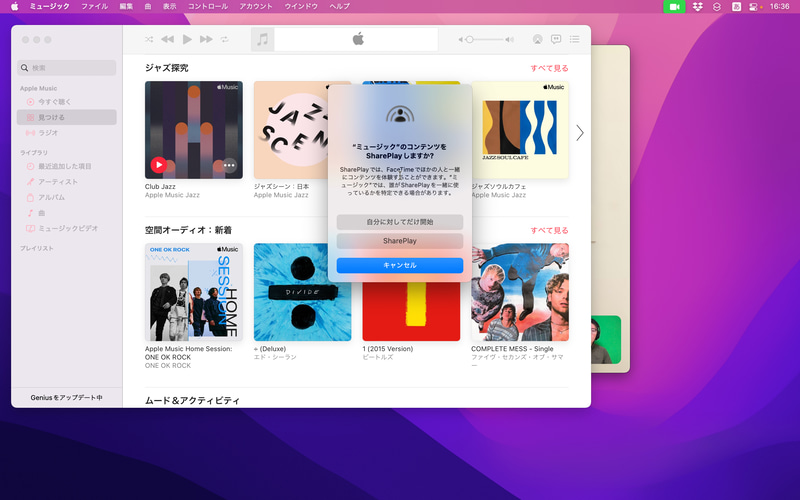800x500 pixels.
Task: Open the ONE OK ROCK Home Session cover
Action: pyautogui.click(x=194, y=292)
